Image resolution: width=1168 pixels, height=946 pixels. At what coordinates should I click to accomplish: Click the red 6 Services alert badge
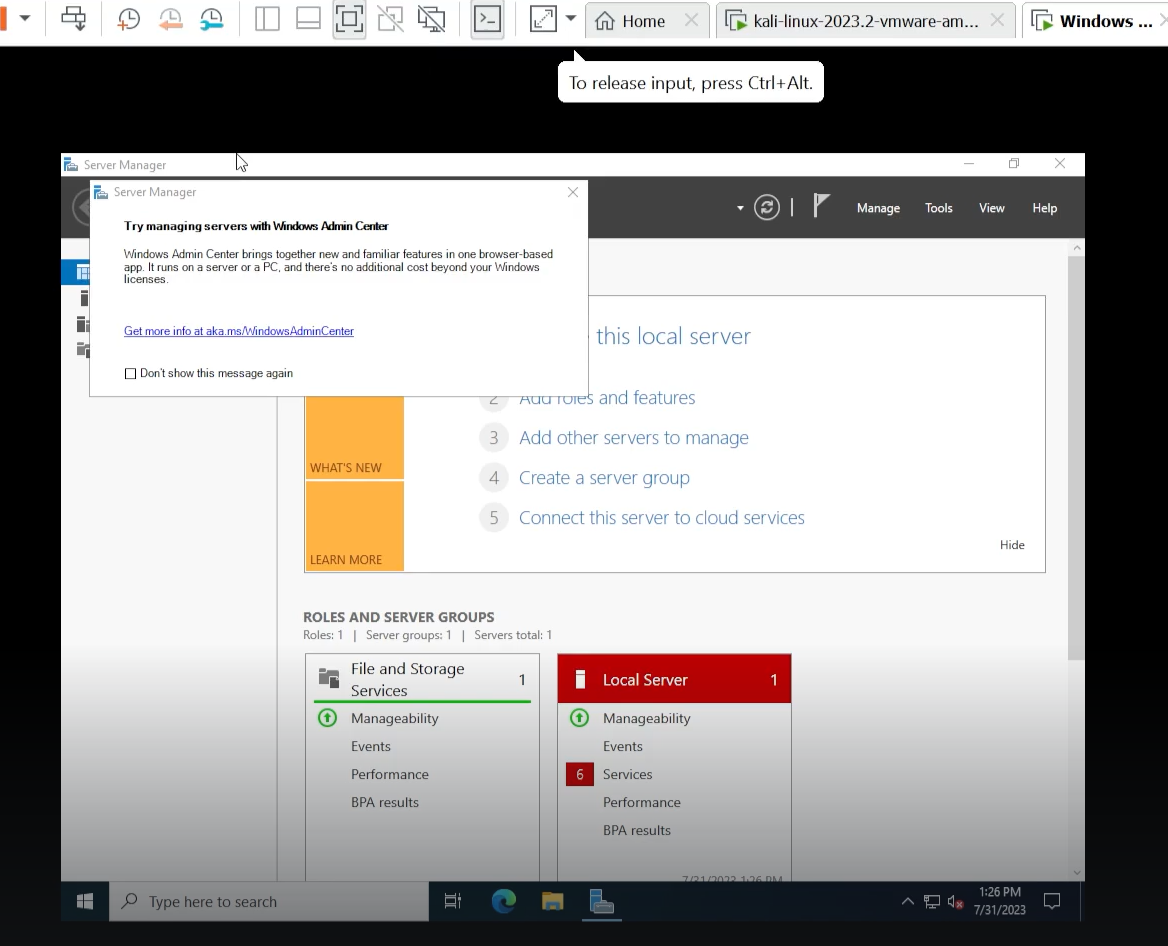click(580, 775)
